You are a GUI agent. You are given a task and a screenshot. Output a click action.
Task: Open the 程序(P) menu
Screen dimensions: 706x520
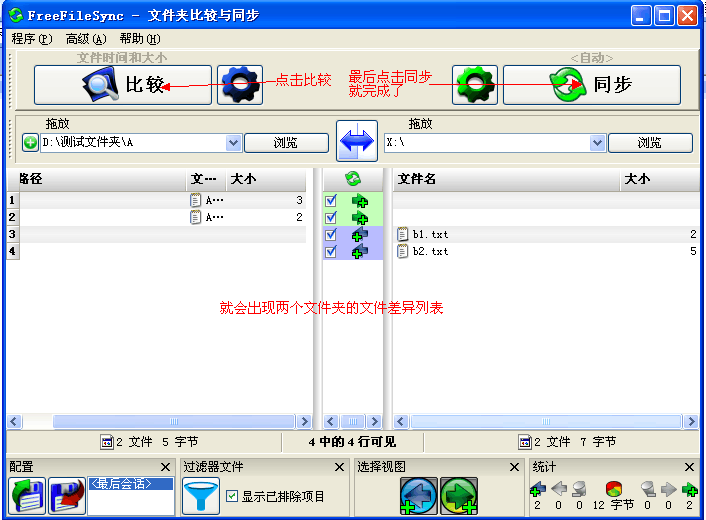32,39
